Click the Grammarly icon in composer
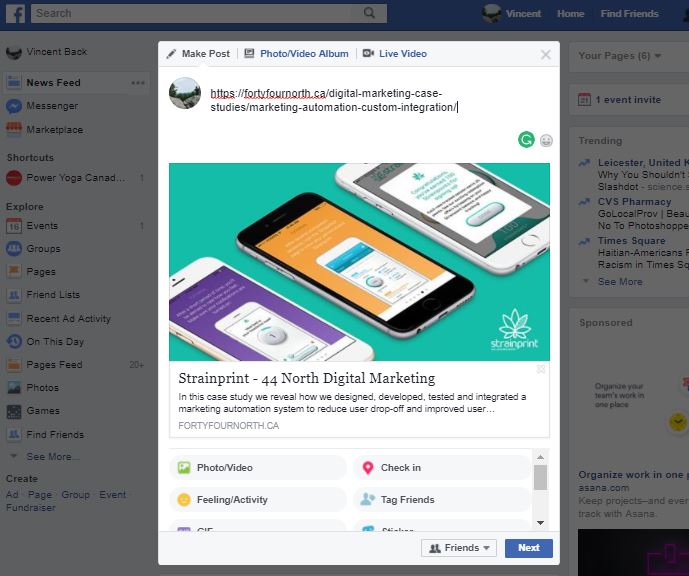 pos(526,140)
